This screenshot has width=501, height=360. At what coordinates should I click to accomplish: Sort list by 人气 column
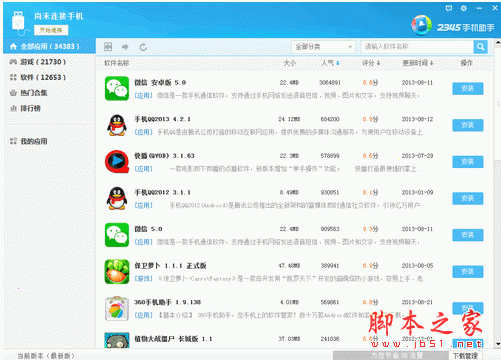(330, 63)
